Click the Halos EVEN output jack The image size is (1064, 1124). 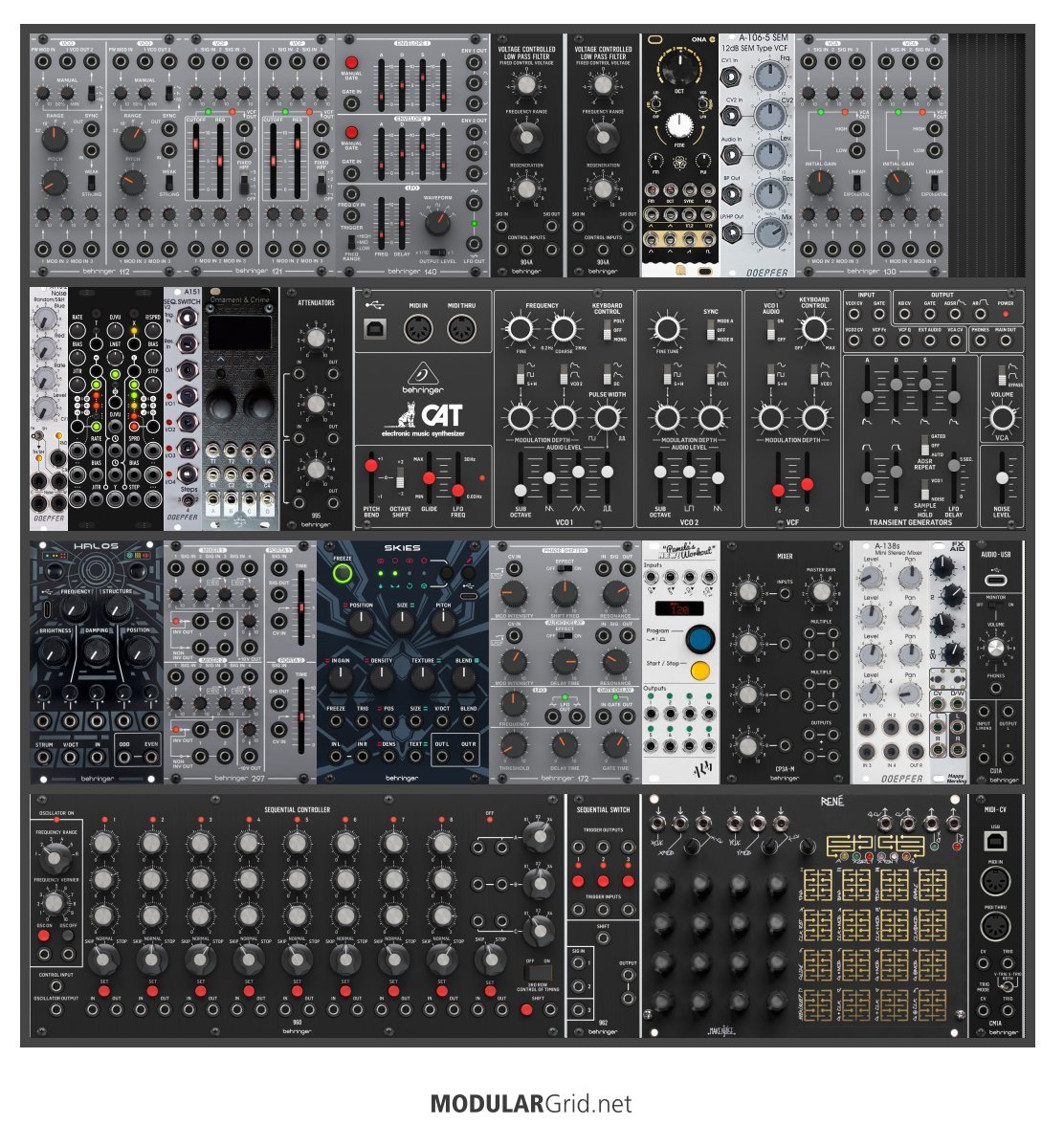pos(150,757)
